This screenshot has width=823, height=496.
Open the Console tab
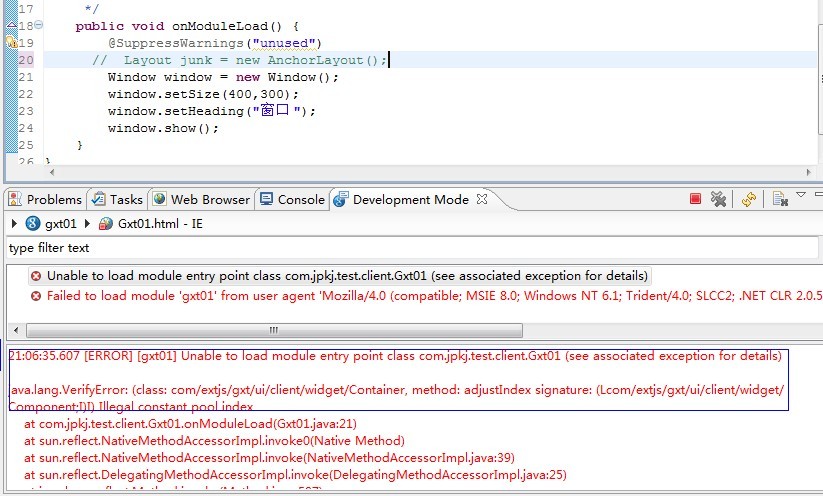pyautogui.click(x=293, y=199)
